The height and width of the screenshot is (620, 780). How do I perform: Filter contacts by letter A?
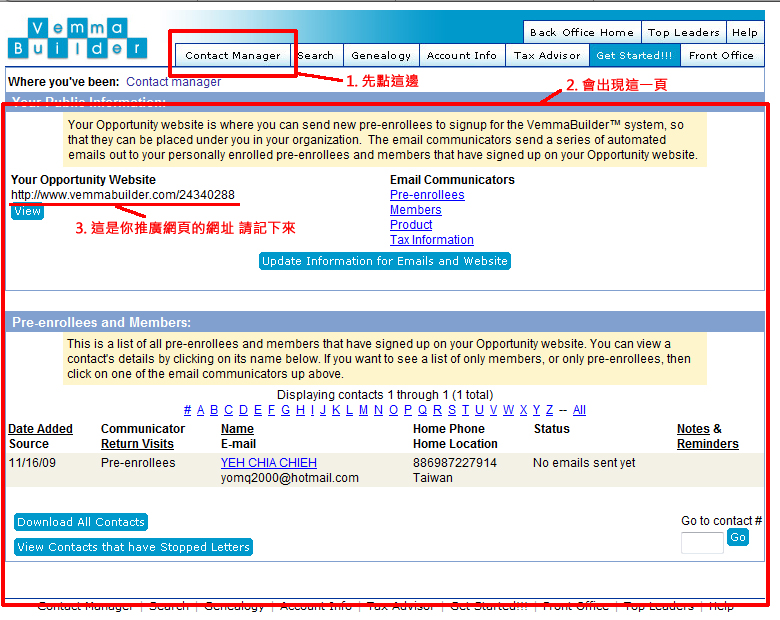pyautogui.click(x=200, y=410)
